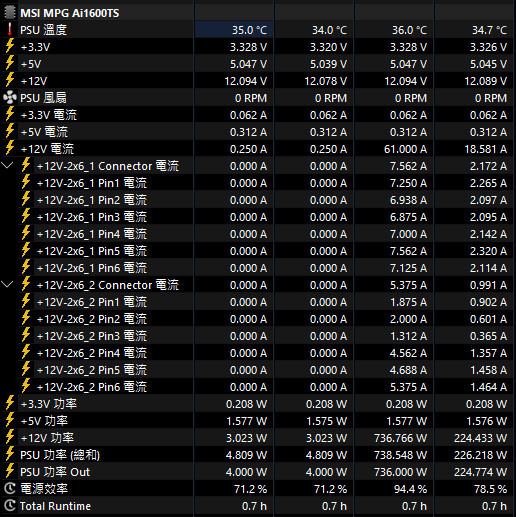Click the clock icon for 電源效率
516x517 pixels.
tap(10, 489)
